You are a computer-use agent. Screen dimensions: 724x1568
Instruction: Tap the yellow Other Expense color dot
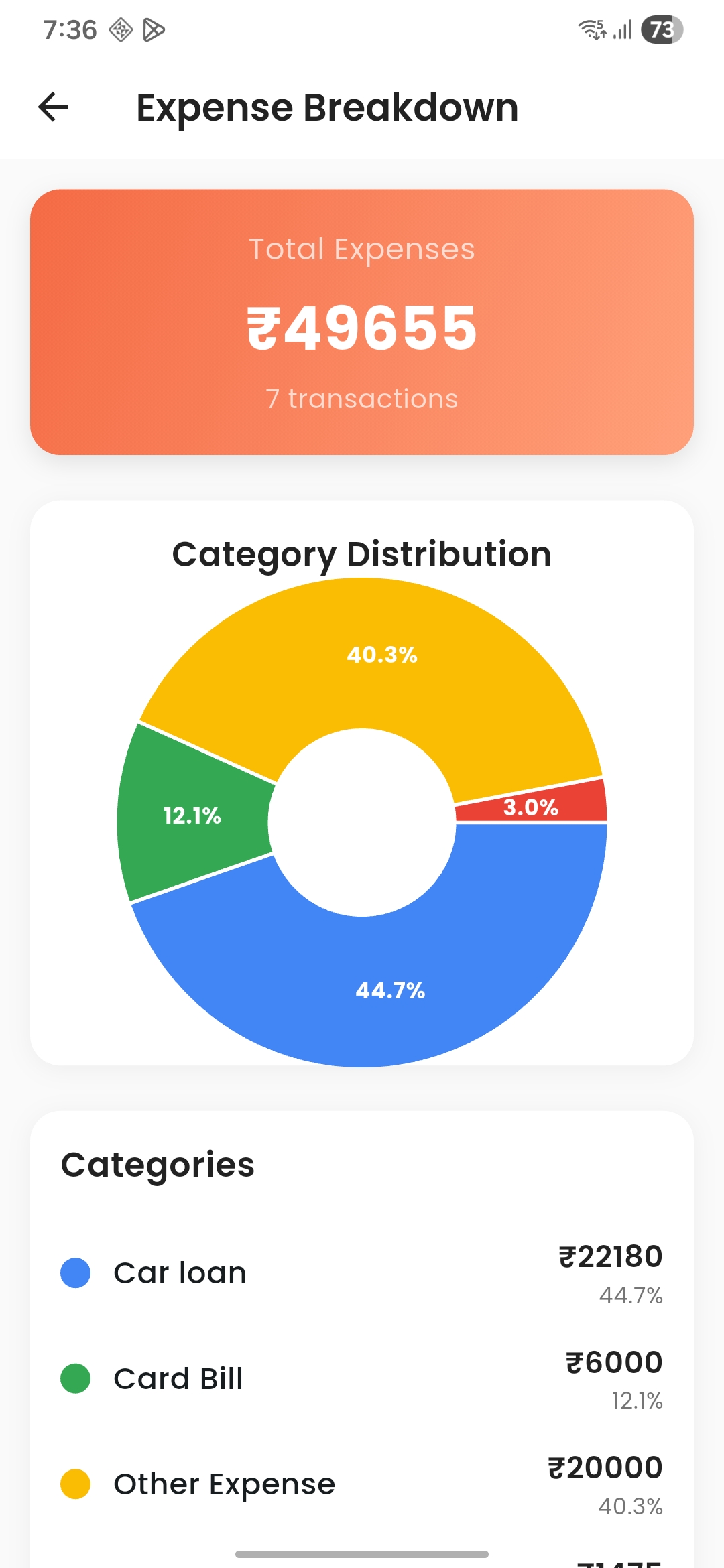point(74,1483)
